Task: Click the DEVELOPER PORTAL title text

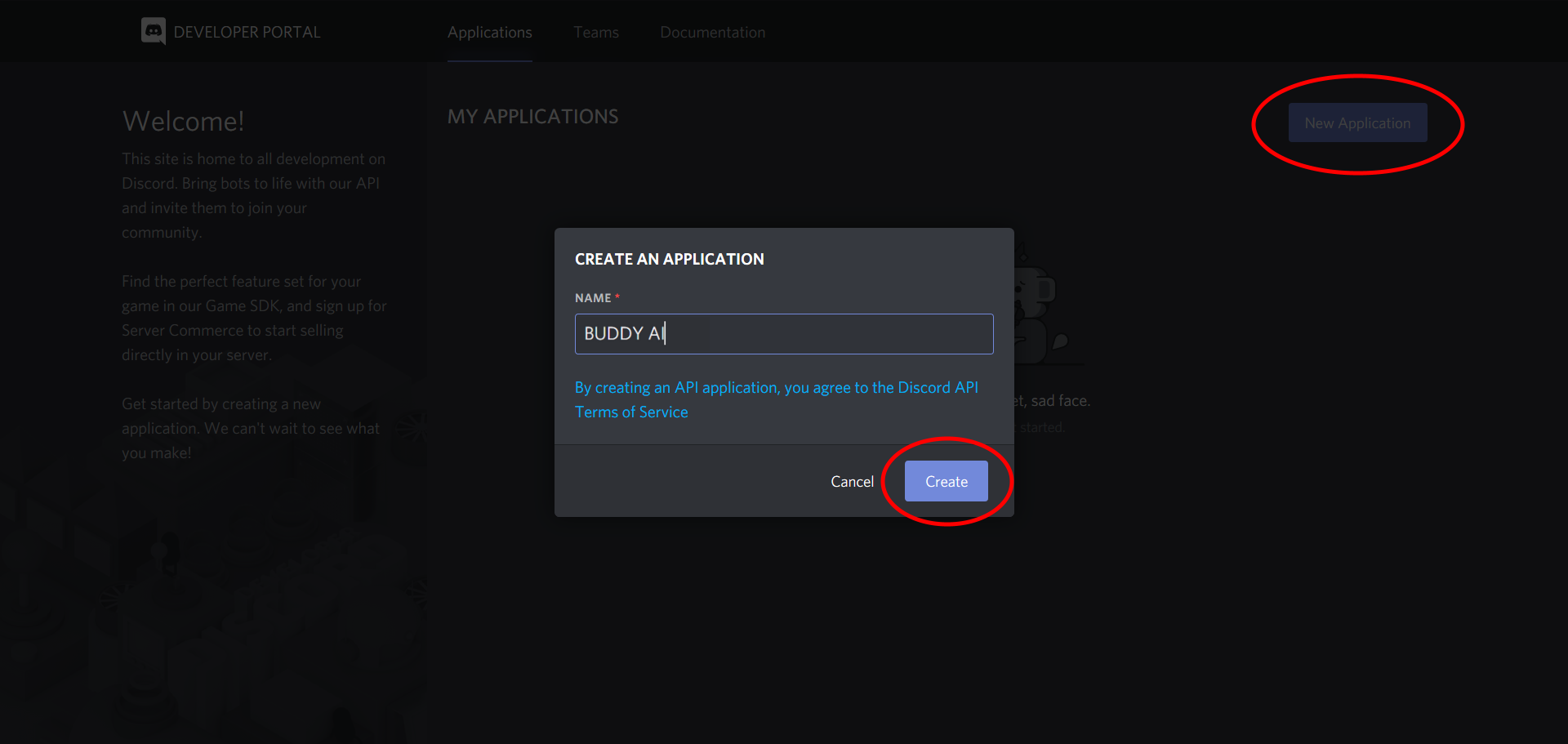Action: (x=247, y=32)
